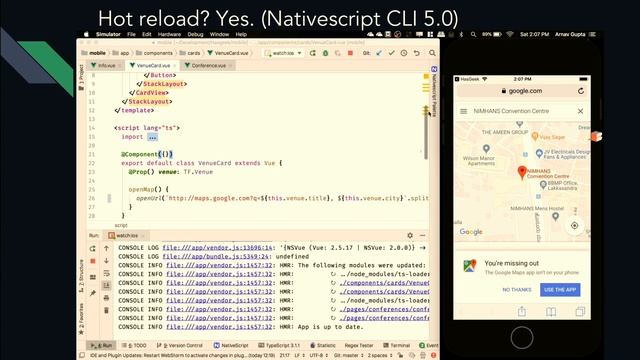640x360 pixels.
Task: Open NativeScript tool window
Action: (x=231, y=345)
